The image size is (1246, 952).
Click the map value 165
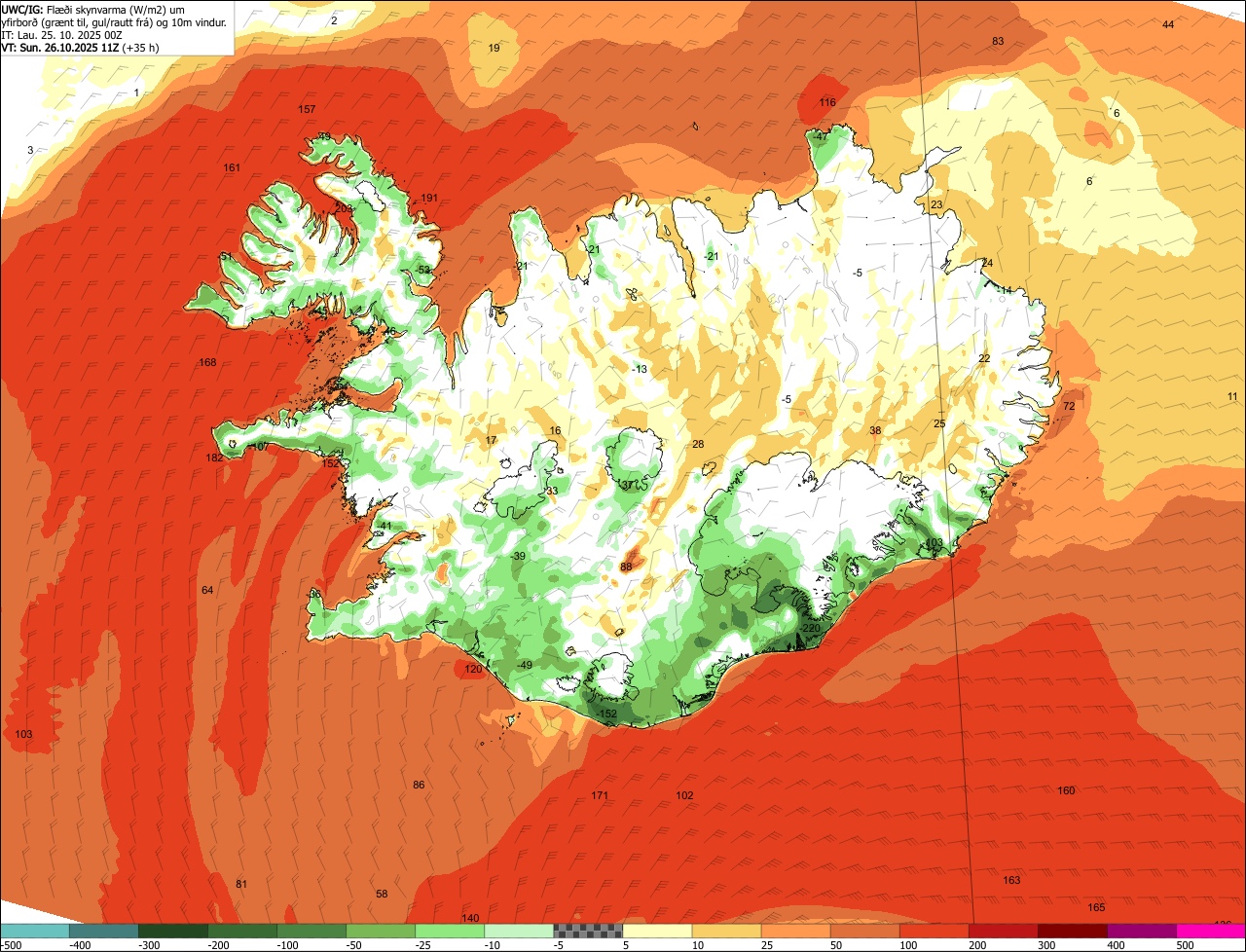1096,907
